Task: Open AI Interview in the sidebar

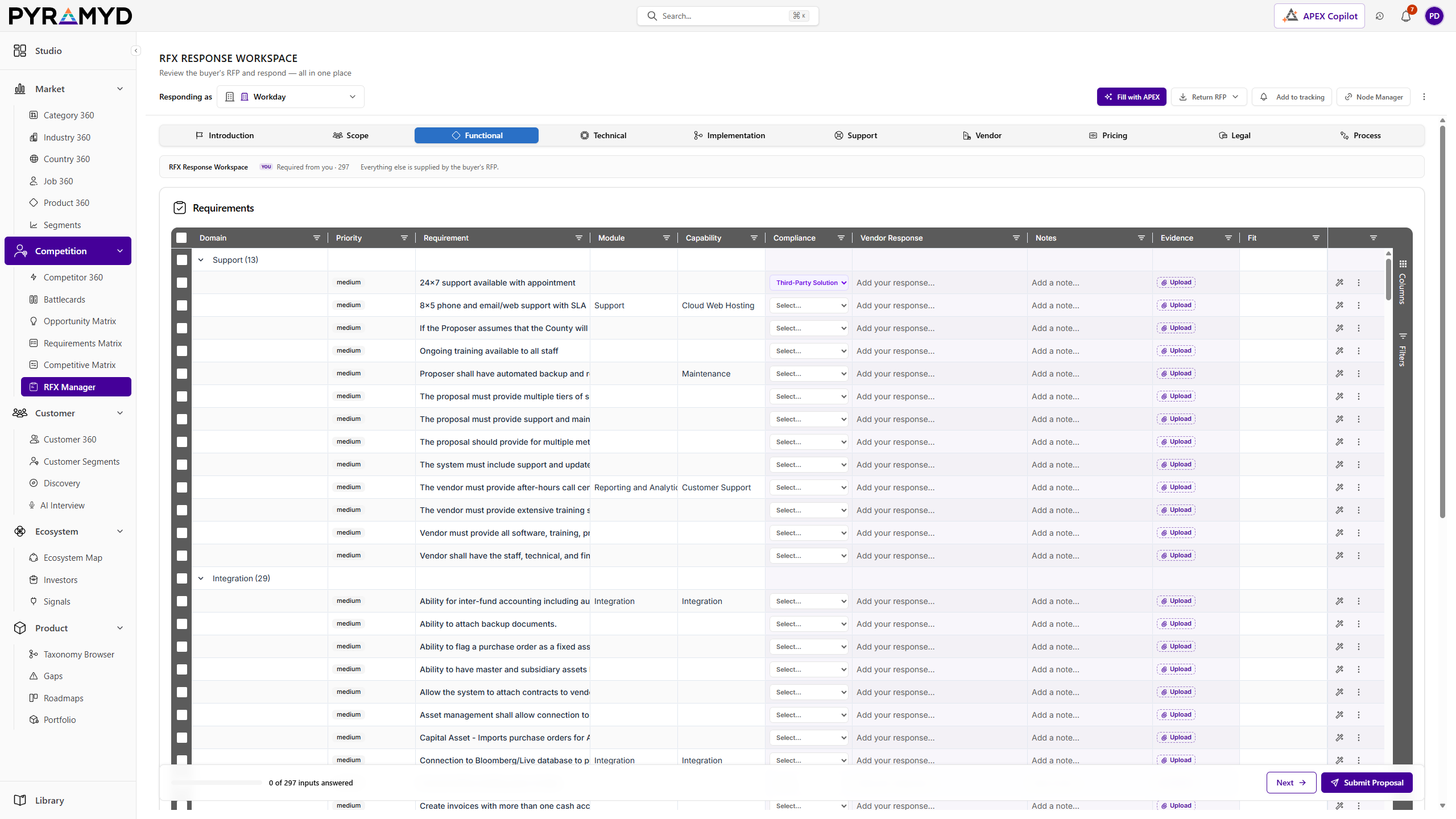Action: point(63,505)
